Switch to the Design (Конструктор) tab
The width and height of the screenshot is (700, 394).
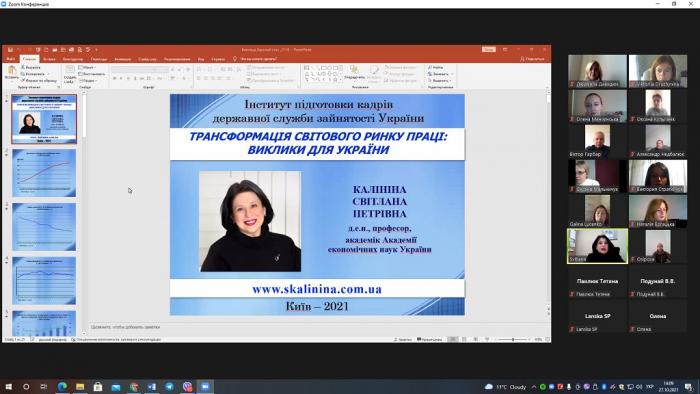(x=72, y=59)
